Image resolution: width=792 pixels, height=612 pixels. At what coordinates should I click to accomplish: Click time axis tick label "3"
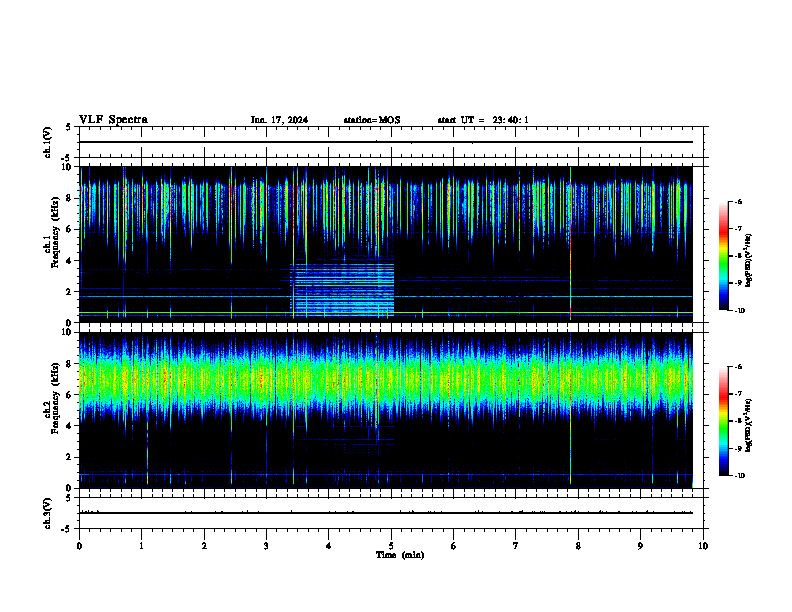266,546
